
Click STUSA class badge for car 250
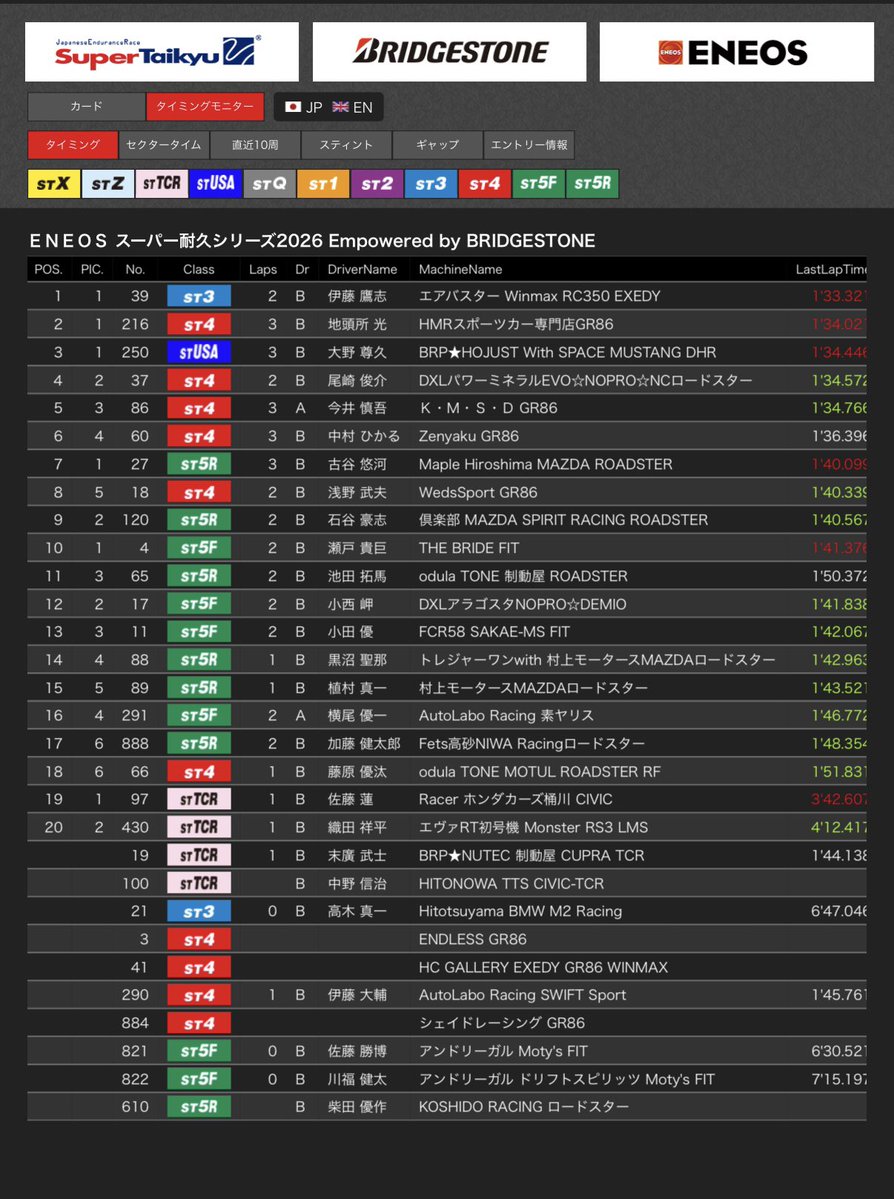coord(199,353)
